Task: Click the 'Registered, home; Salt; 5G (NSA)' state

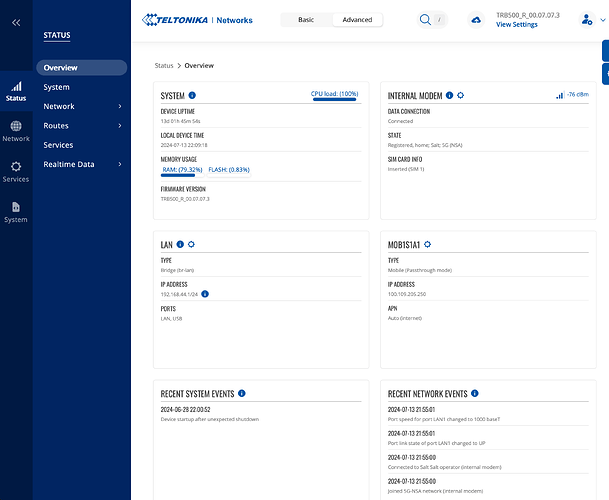Action: pos(425,145)
